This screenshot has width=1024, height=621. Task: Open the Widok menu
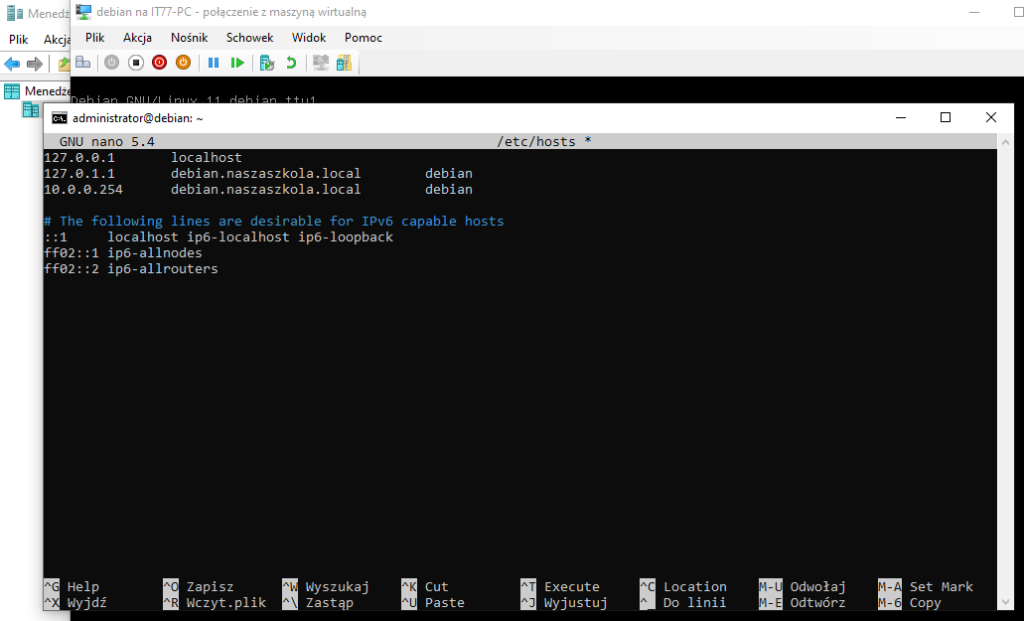[x=309, y=37]
